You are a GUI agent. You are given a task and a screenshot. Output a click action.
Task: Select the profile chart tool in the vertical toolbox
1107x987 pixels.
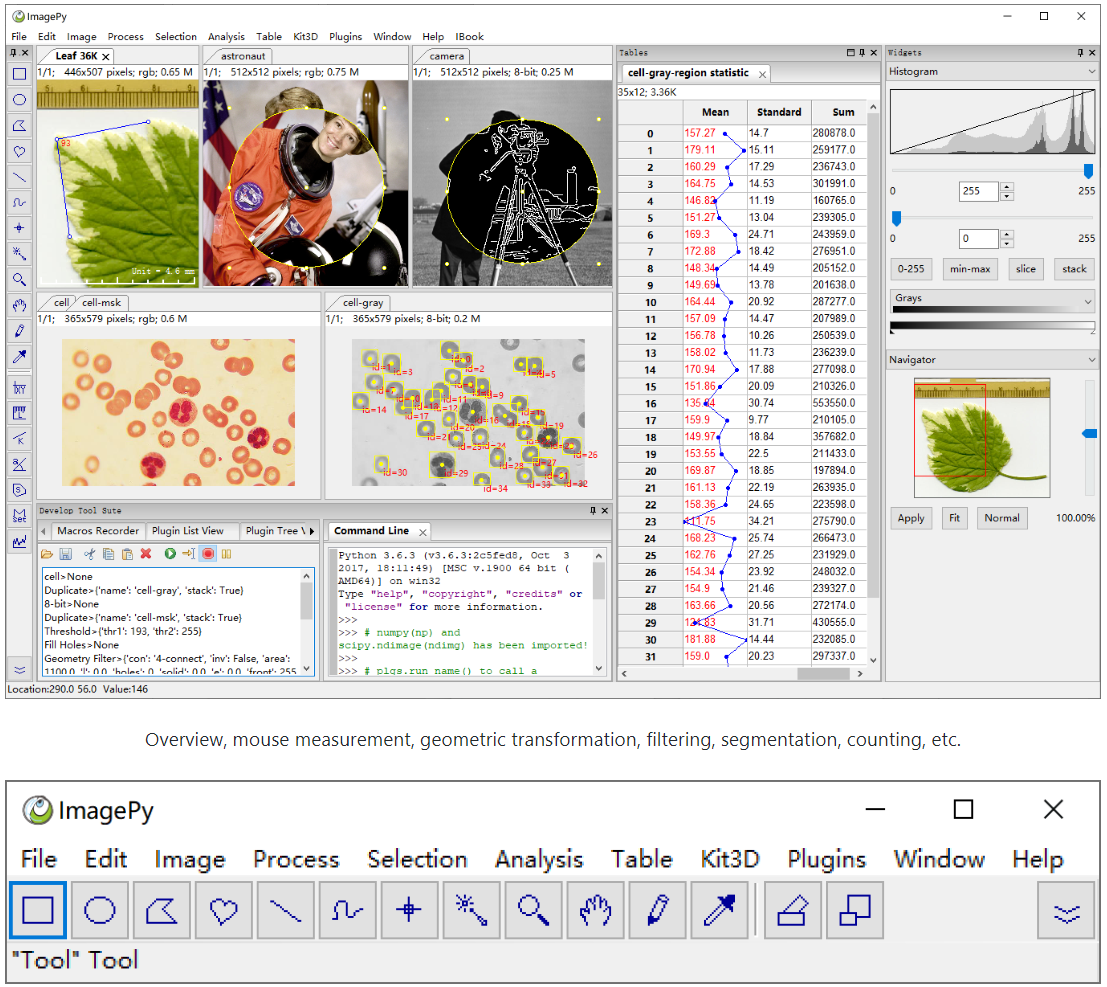click(19, 542)
